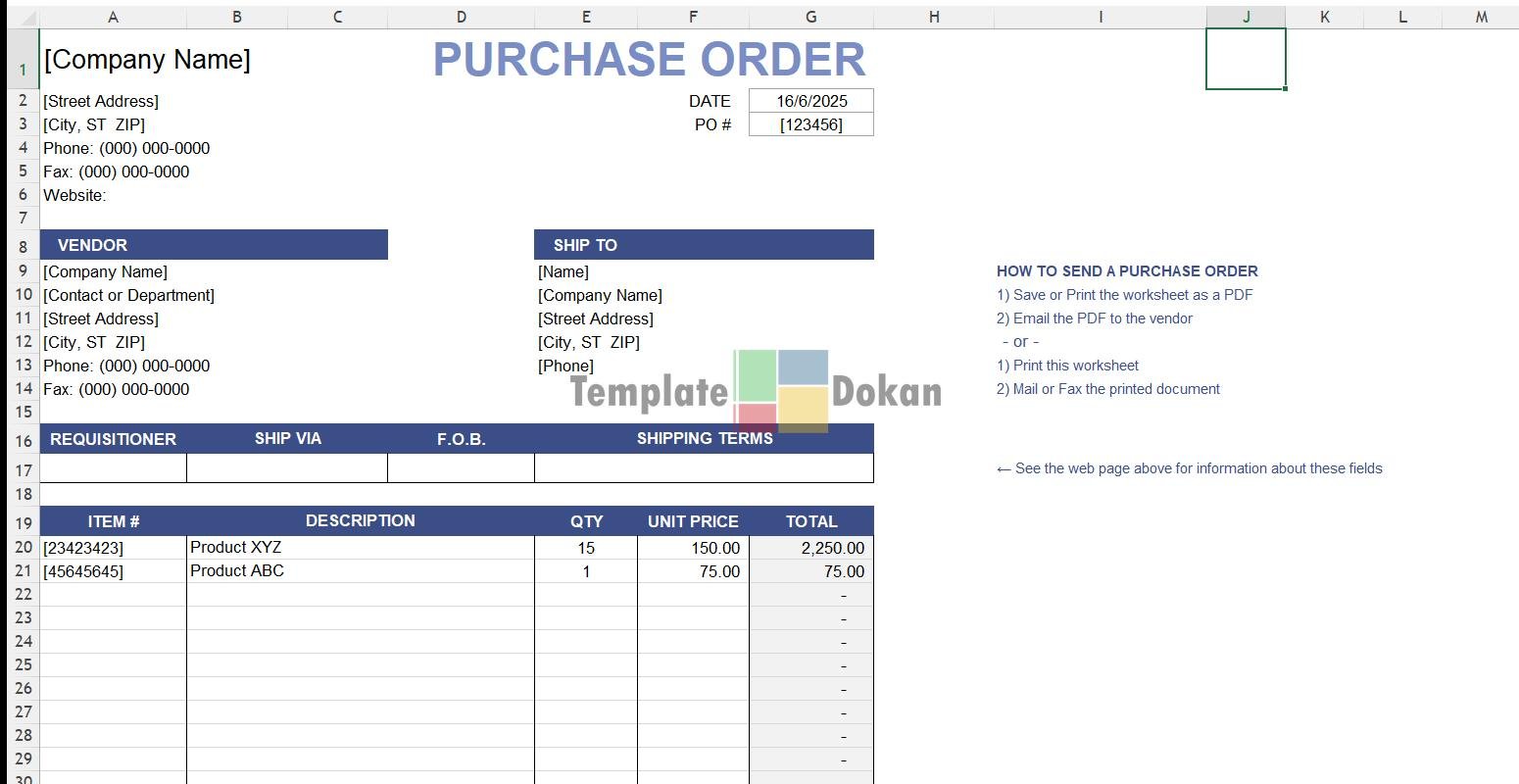The width and height of the screenshot is (1519, 784).
Task: Select the empty cell below F.O.B.
Action: [461, 468]
